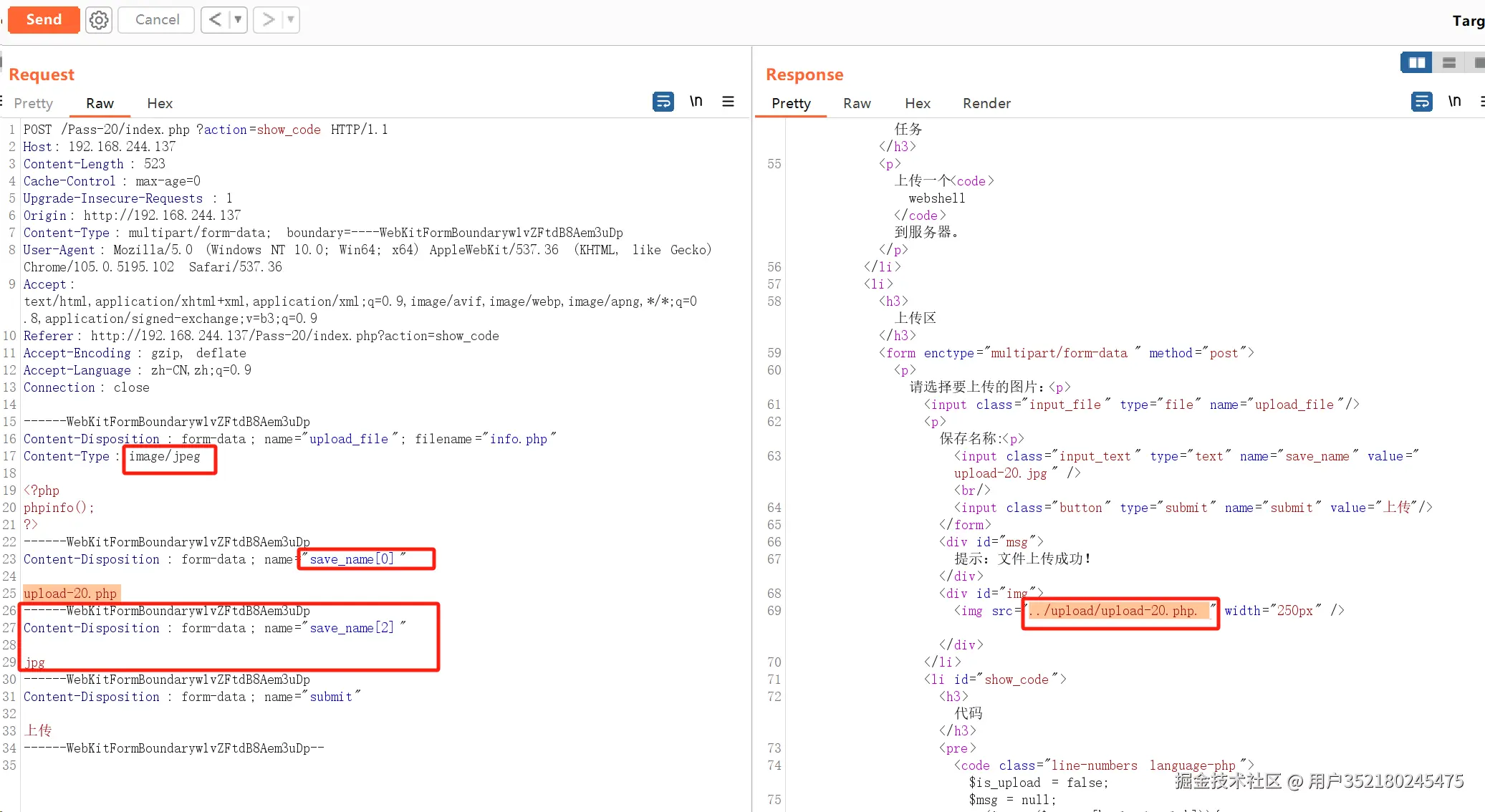Expand forward history dropdown arrow
Viewport: 1485px width, 812px height.
pos(290,20)
